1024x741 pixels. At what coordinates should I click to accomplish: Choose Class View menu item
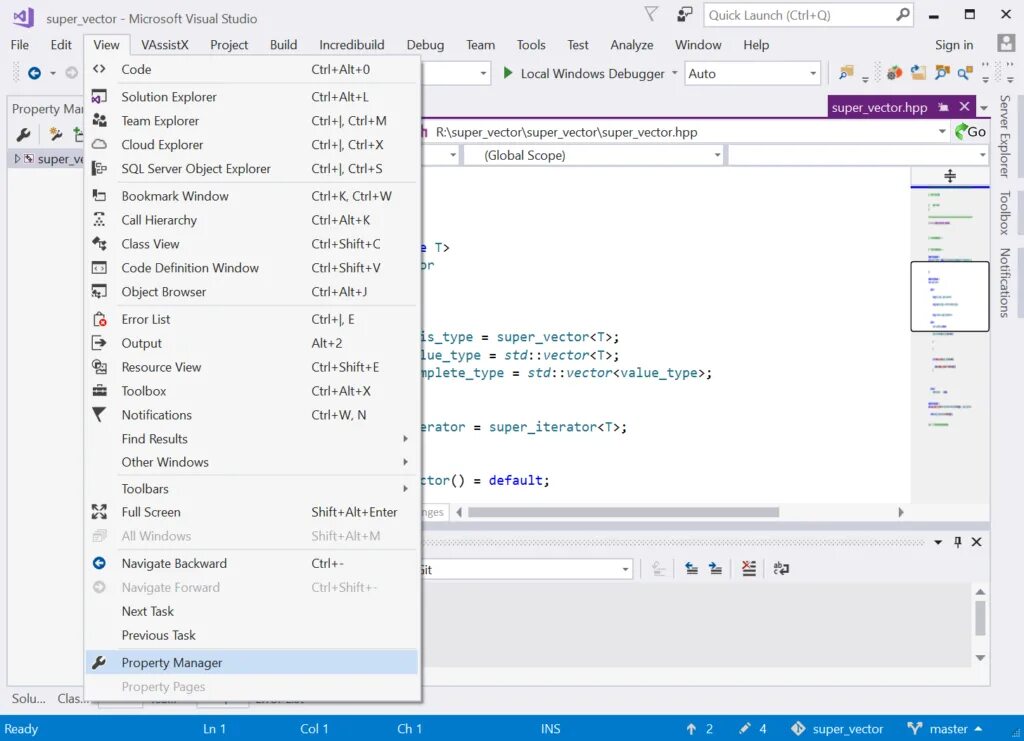point(251,244)
